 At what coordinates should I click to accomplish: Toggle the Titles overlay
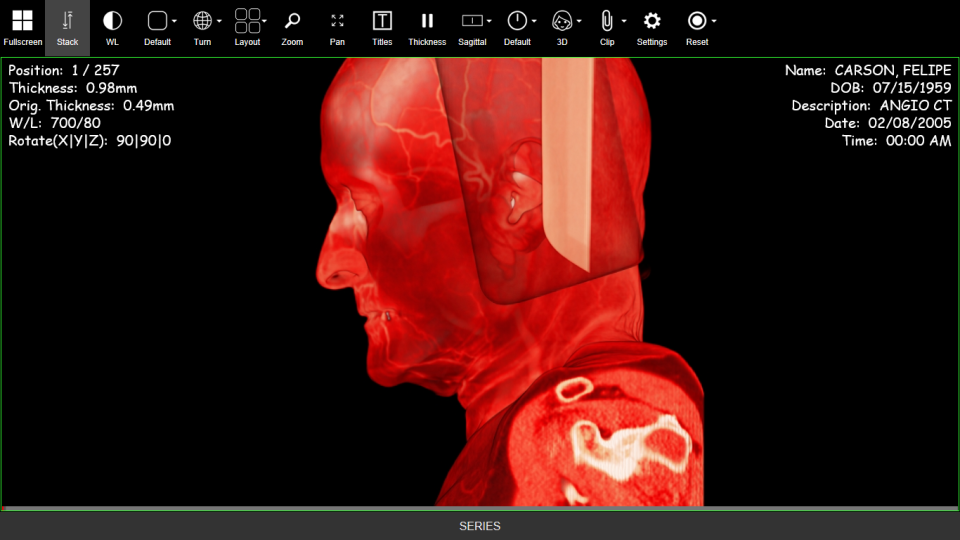point(382,28)
